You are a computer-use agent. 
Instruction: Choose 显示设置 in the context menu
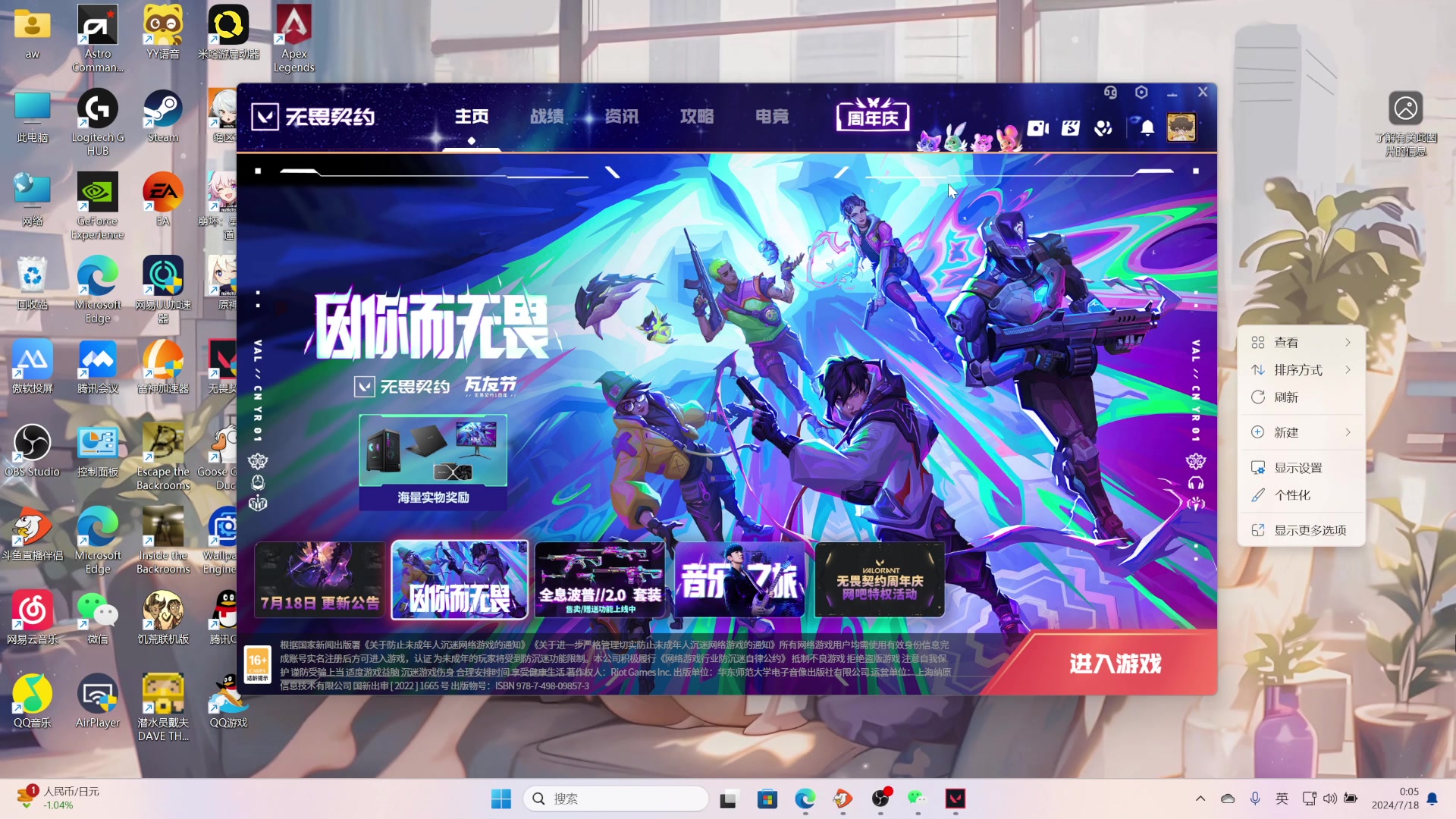tap(1301, 468)
